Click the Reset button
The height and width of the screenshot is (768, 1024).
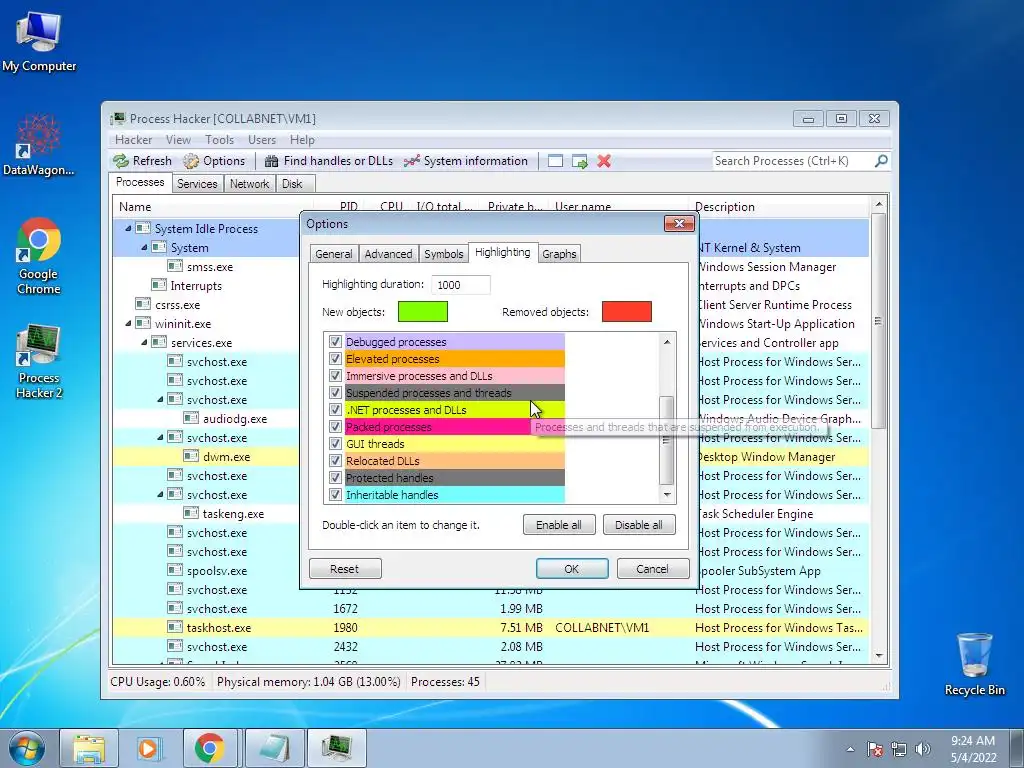click(x=344, y=569)
